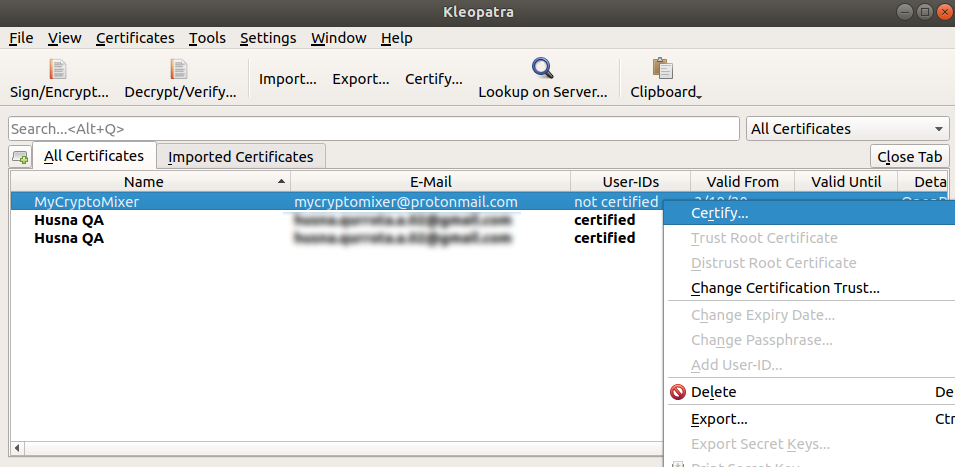
Task: Switch to the All Certificates tab
Action: click(x=94, y=156)
